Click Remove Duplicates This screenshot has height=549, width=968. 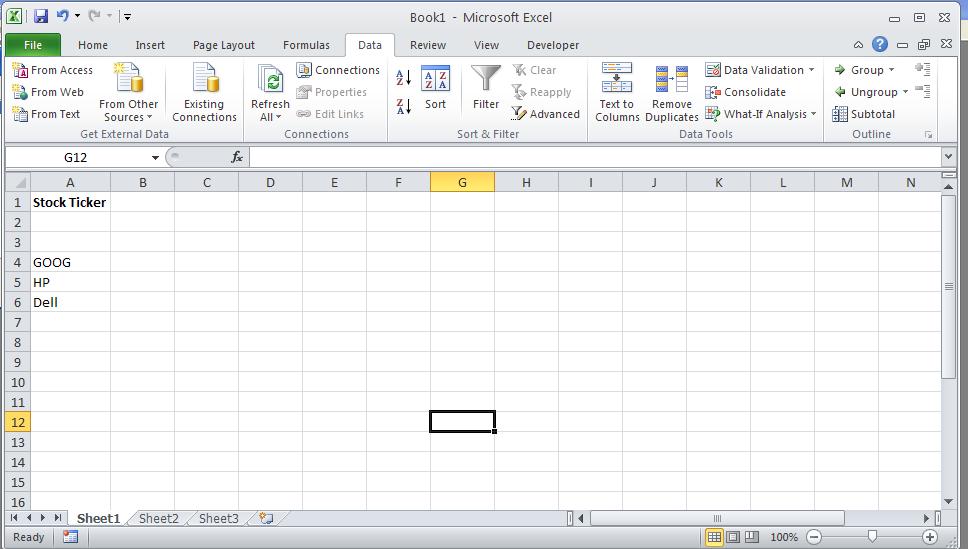[x=672, y=93]
